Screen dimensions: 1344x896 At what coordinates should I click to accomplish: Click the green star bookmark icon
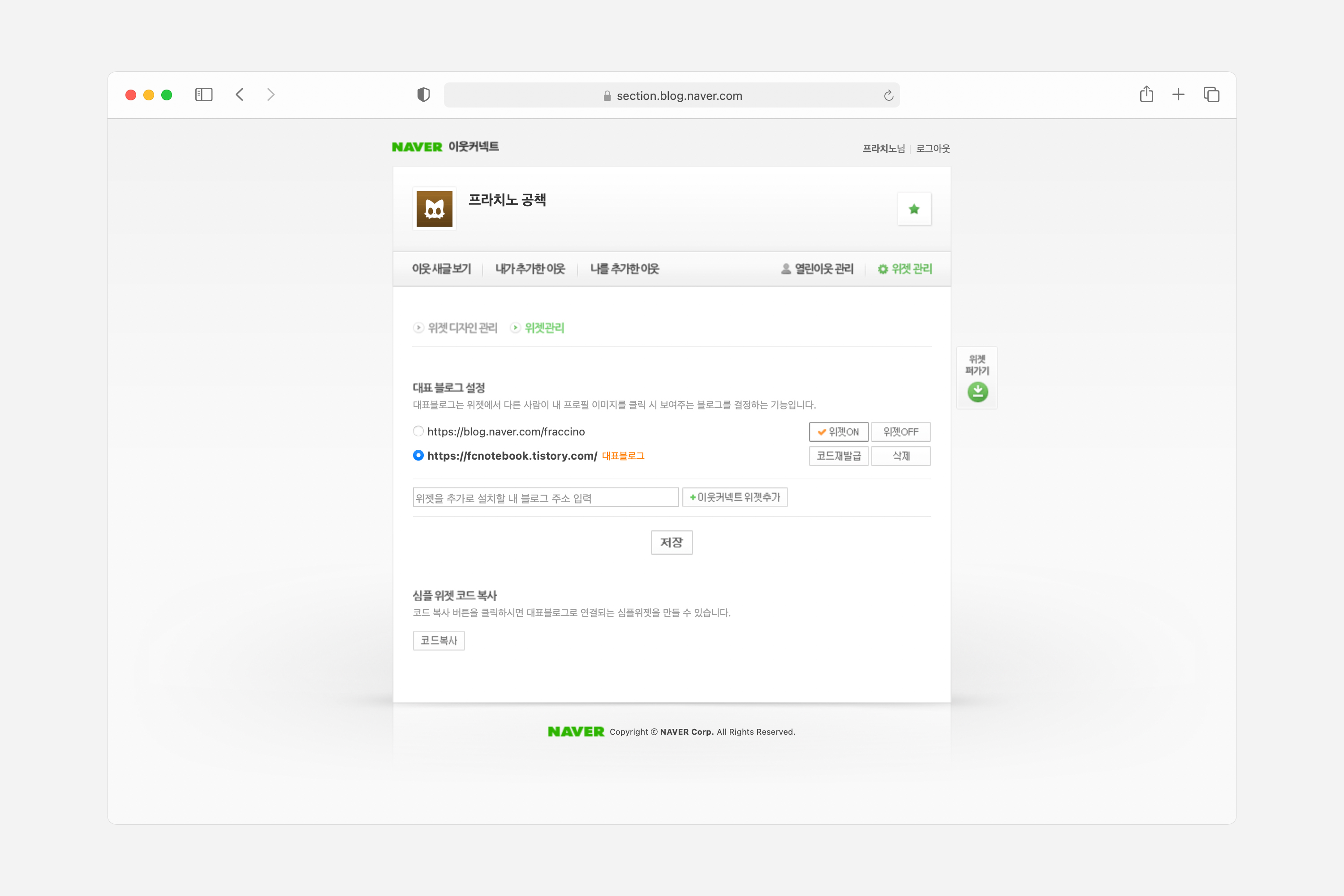click(914, 209)
